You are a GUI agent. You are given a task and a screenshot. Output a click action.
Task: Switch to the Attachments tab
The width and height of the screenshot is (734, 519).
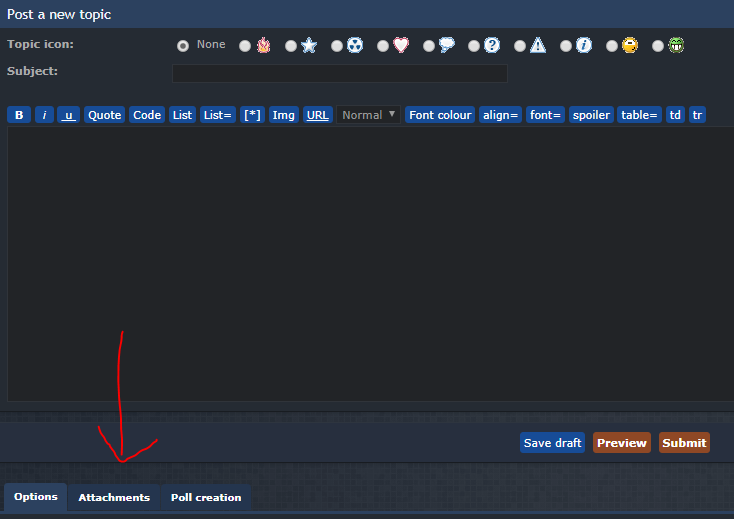tap(114, 497)
